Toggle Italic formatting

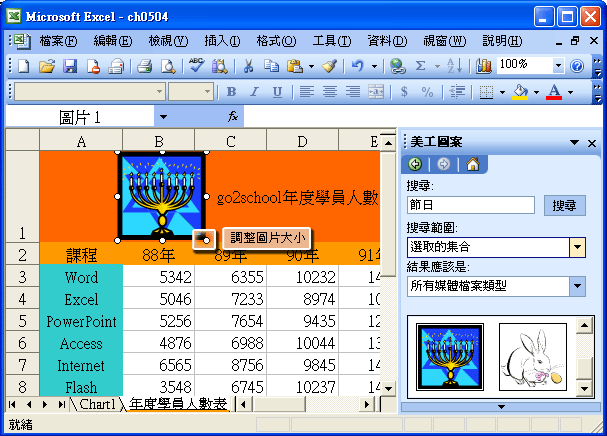coord(254,92)
